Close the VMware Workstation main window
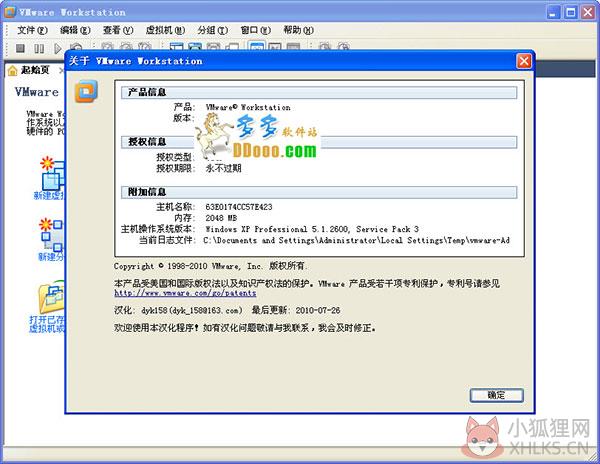The height and width of the screenshot is (464, 600). (x=588, y=12)
